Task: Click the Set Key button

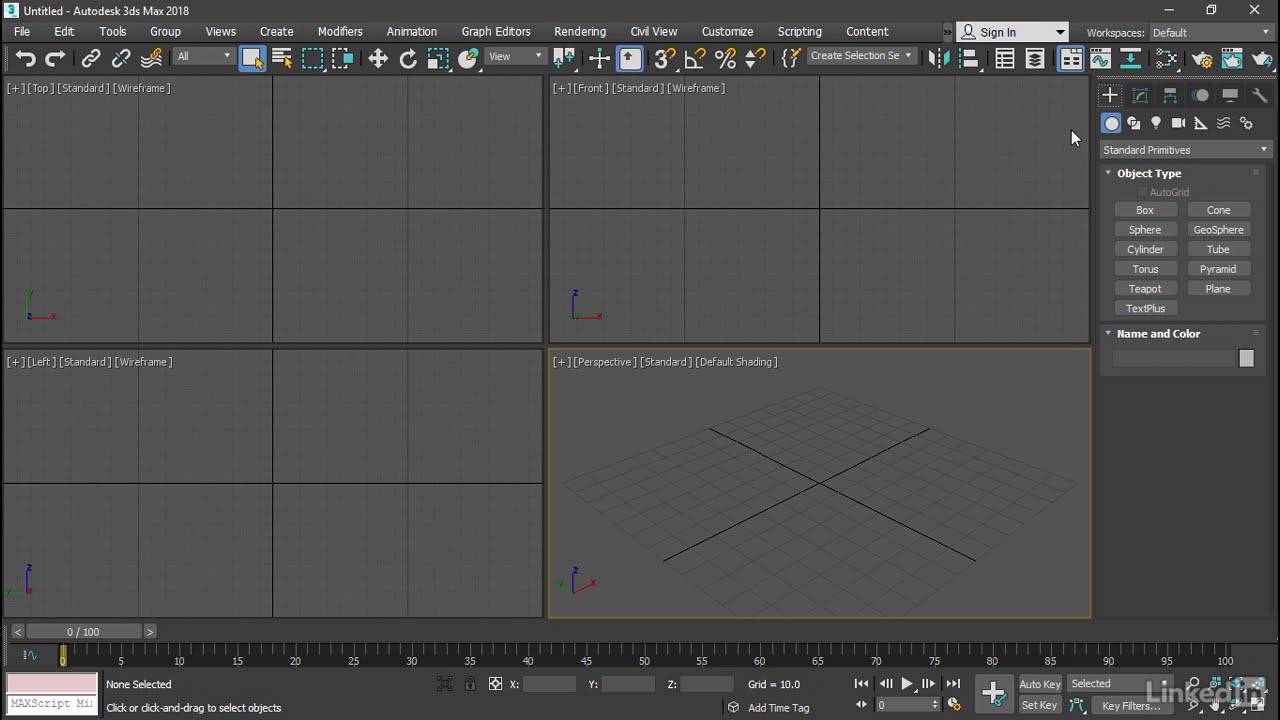Action: 1039,706
